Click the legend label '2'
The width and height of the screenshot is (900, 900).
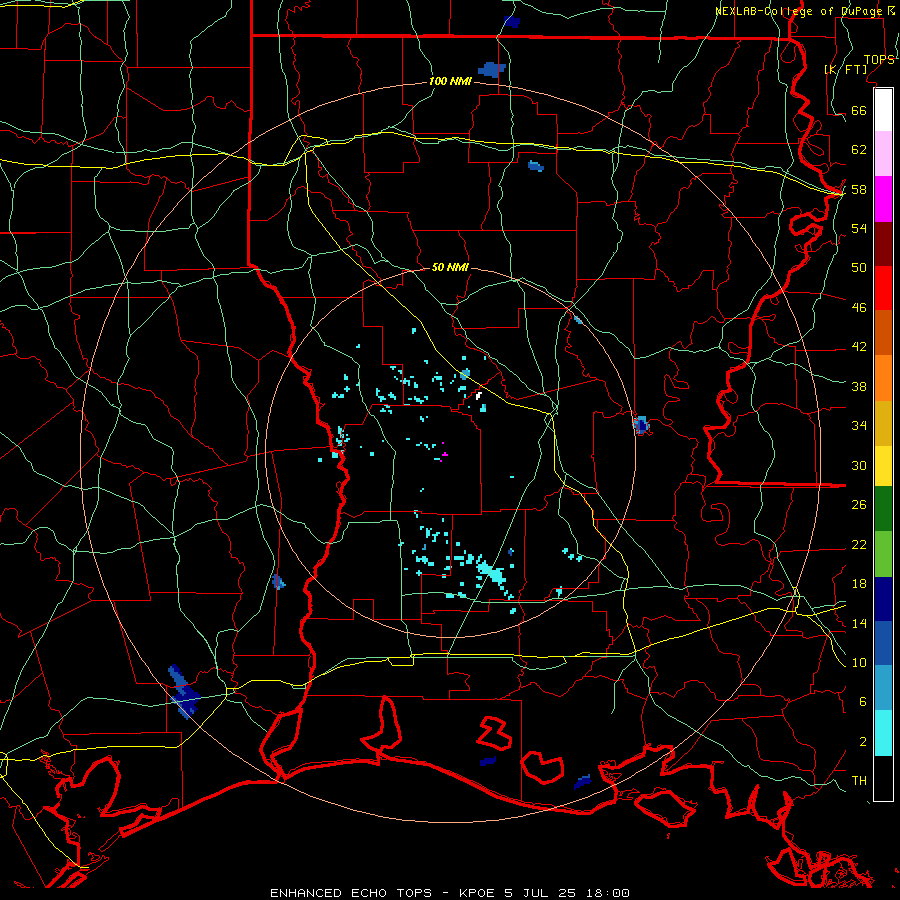(863, 742)
